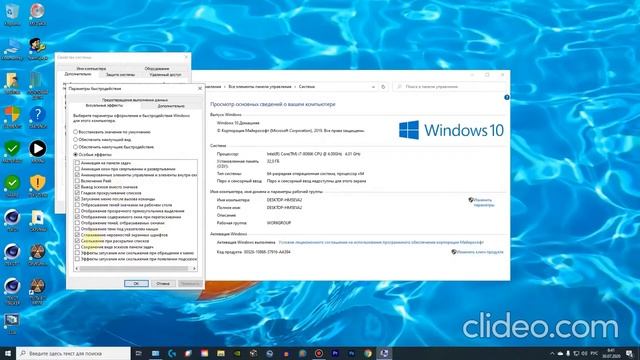Open the Microsoft license terms link

click(x=381, y=242)
